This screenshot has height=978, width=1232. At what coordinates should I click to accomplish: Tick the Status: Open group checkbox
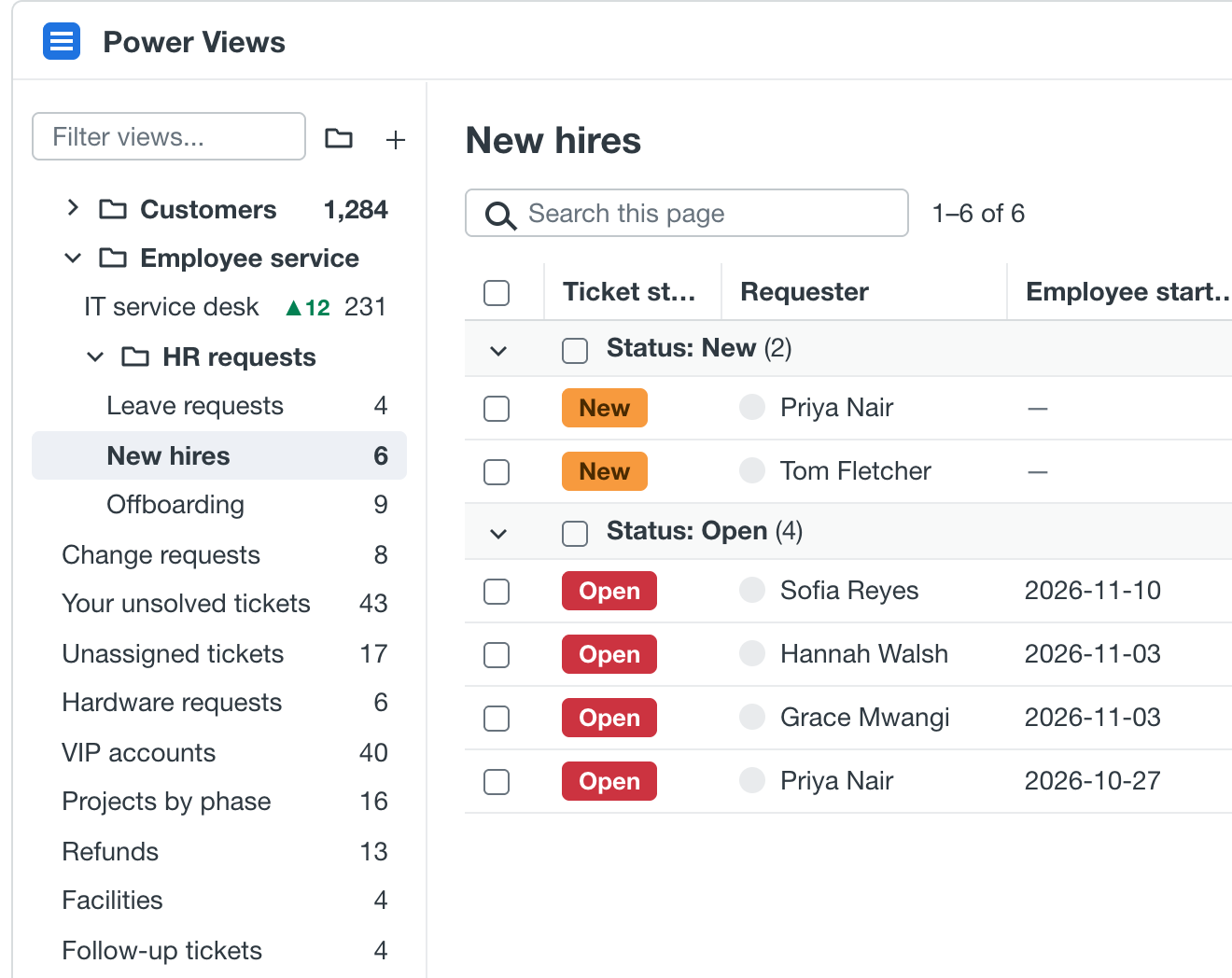(x=575, y=533)
